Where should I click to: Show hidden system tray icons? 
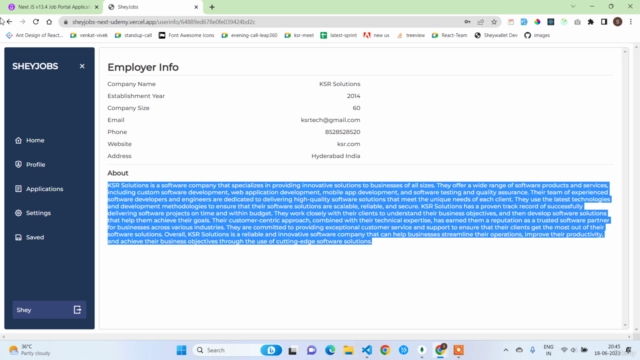point(506,350)
